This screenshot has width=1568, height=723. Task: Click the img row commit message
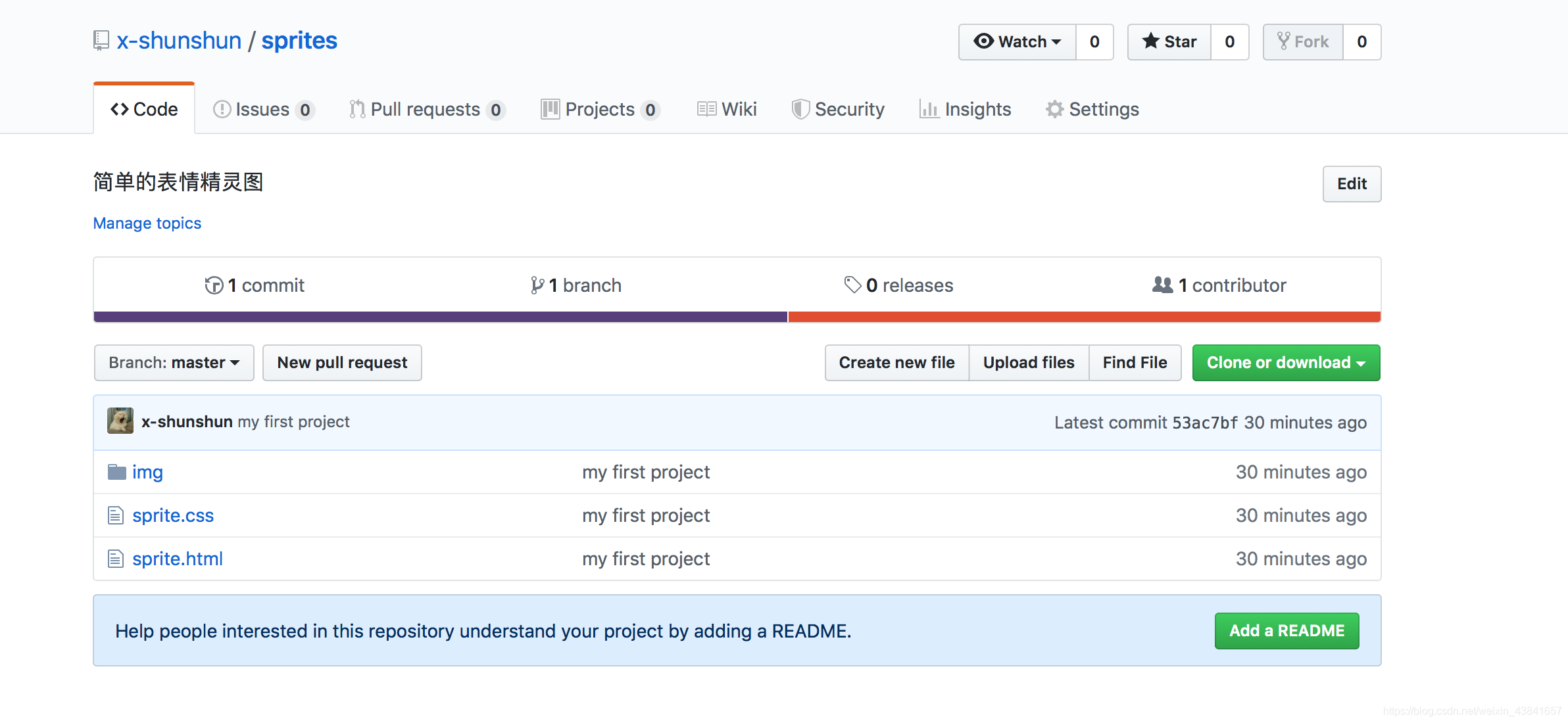646,472
